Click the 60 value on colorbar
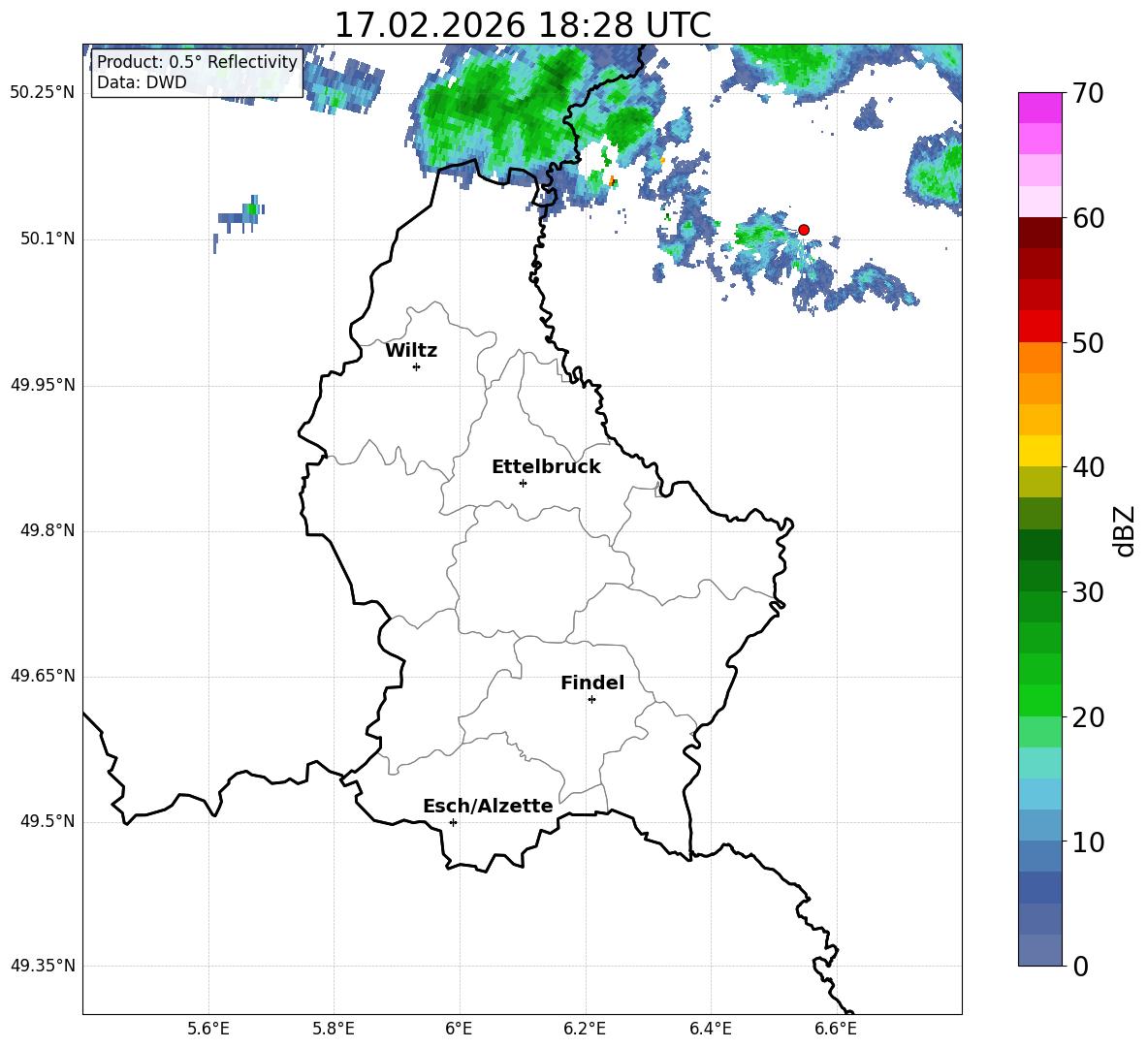1148x1048 pixels. (1088, 218)
